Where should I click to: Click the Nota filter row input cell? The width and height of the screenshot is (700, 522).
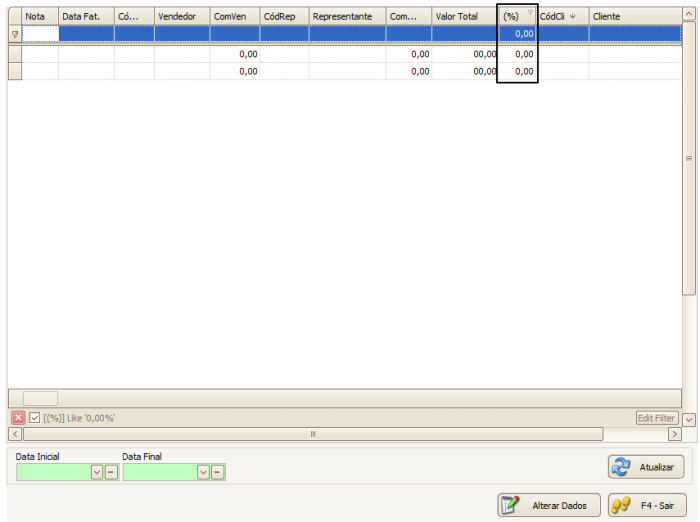pos(40,34)
